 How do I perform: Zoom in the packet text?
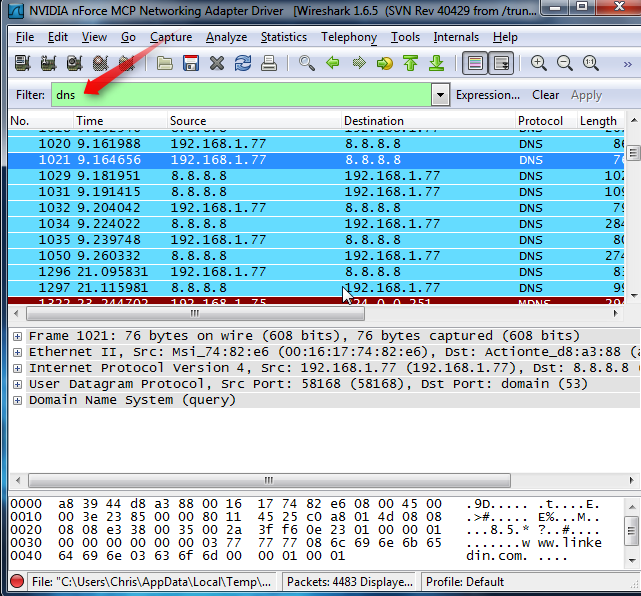538,63
